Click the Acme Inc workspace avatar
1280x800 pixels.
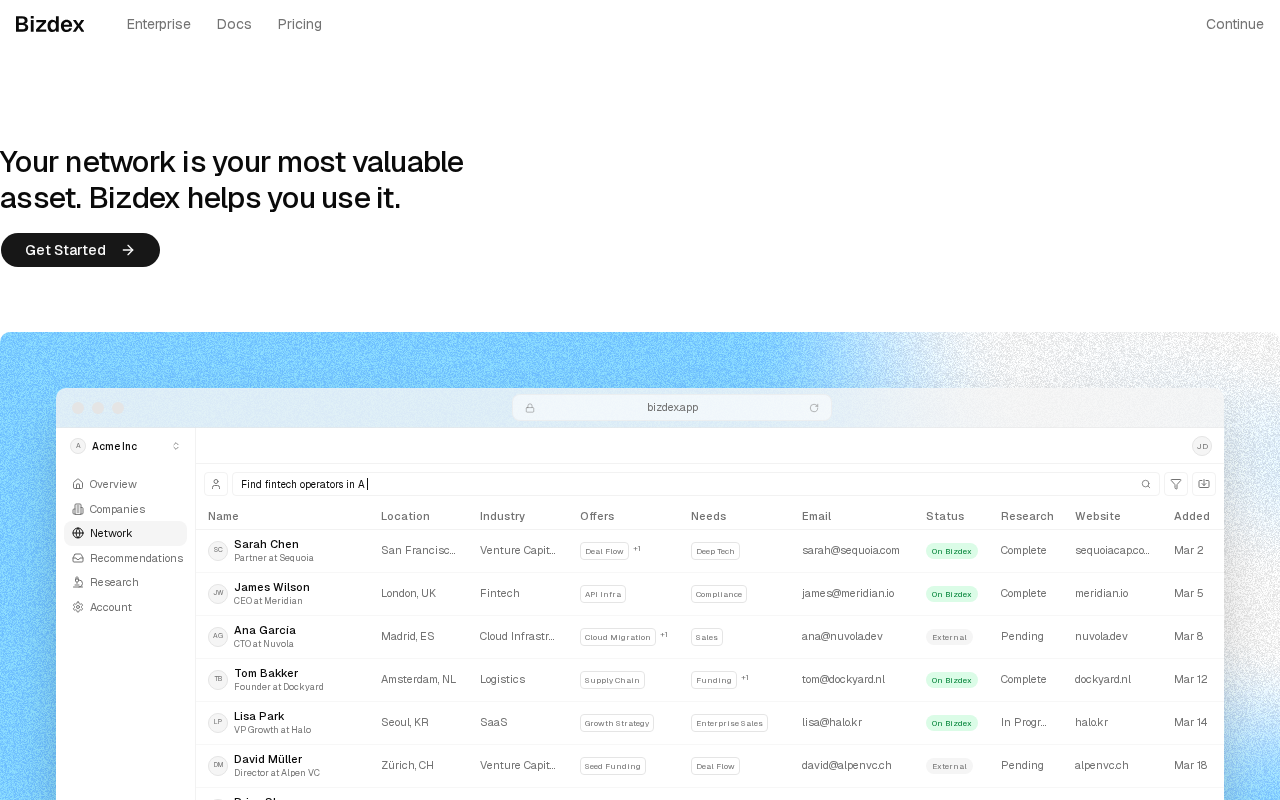(x=78, y=446)
